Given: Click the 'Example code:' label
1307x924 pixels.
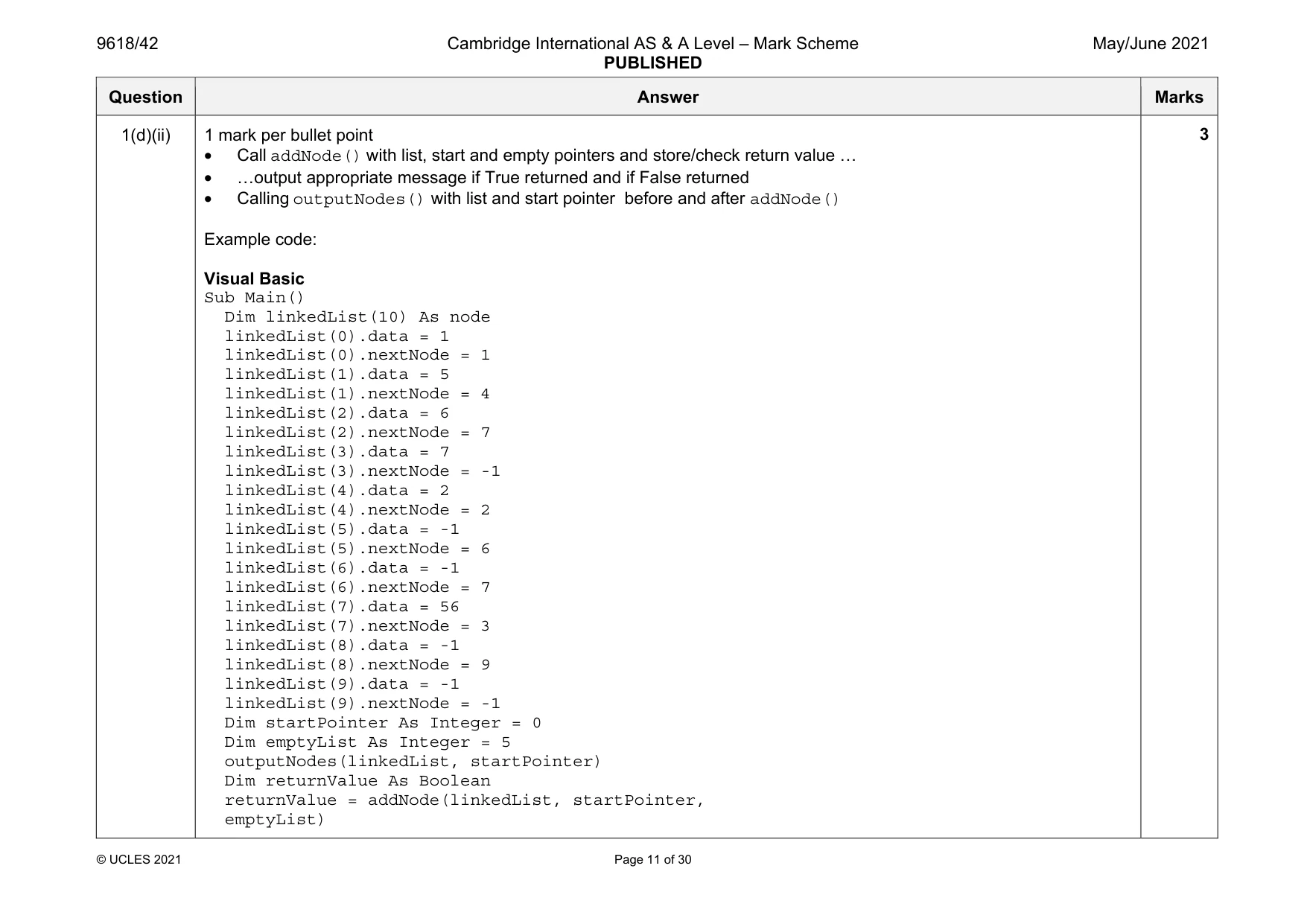Looking at the screenshot, I should coord(260,240).
